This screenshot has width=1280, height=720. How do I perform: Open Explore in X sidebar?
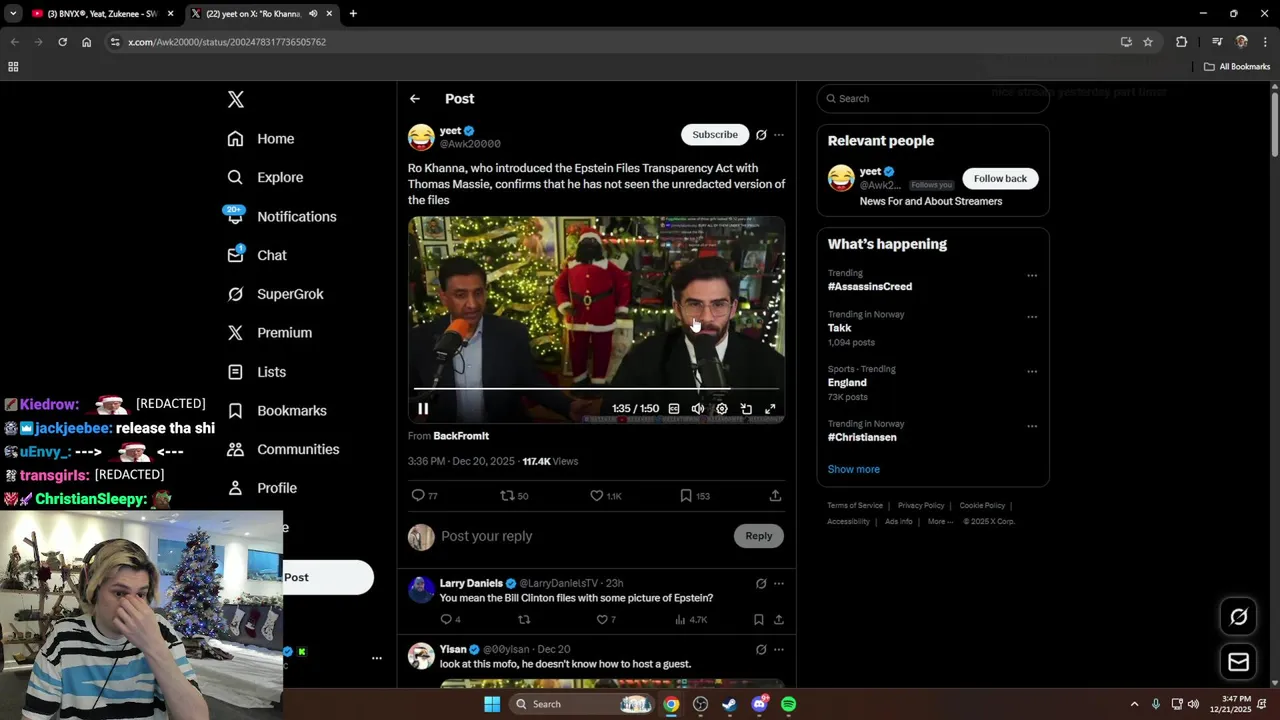265,177
